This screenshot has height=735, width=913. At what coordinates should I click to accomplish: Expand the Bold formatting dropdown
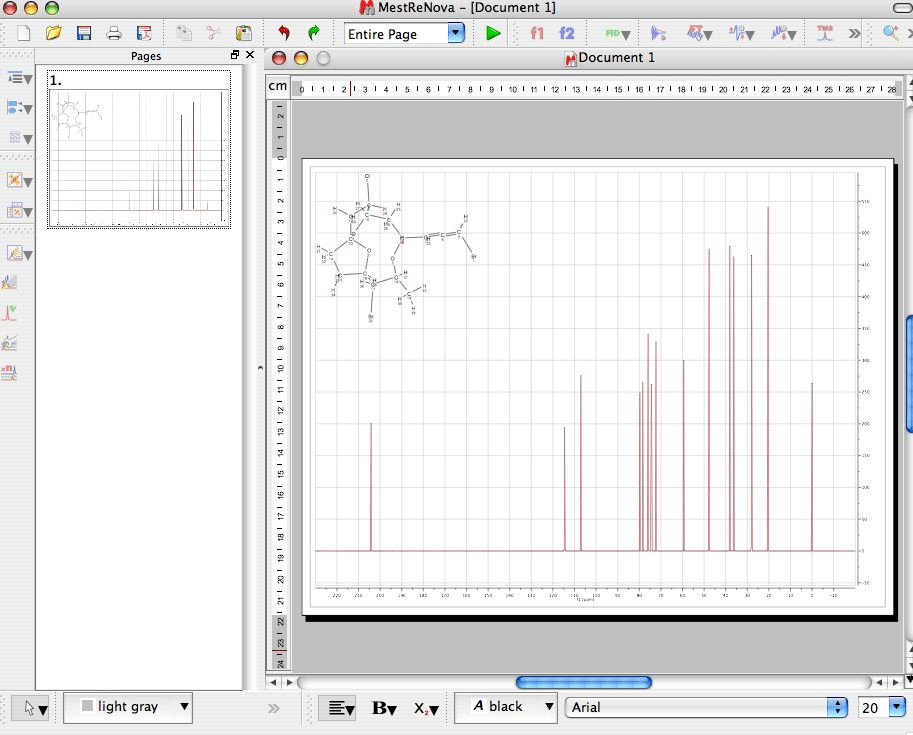click(385, 707)
